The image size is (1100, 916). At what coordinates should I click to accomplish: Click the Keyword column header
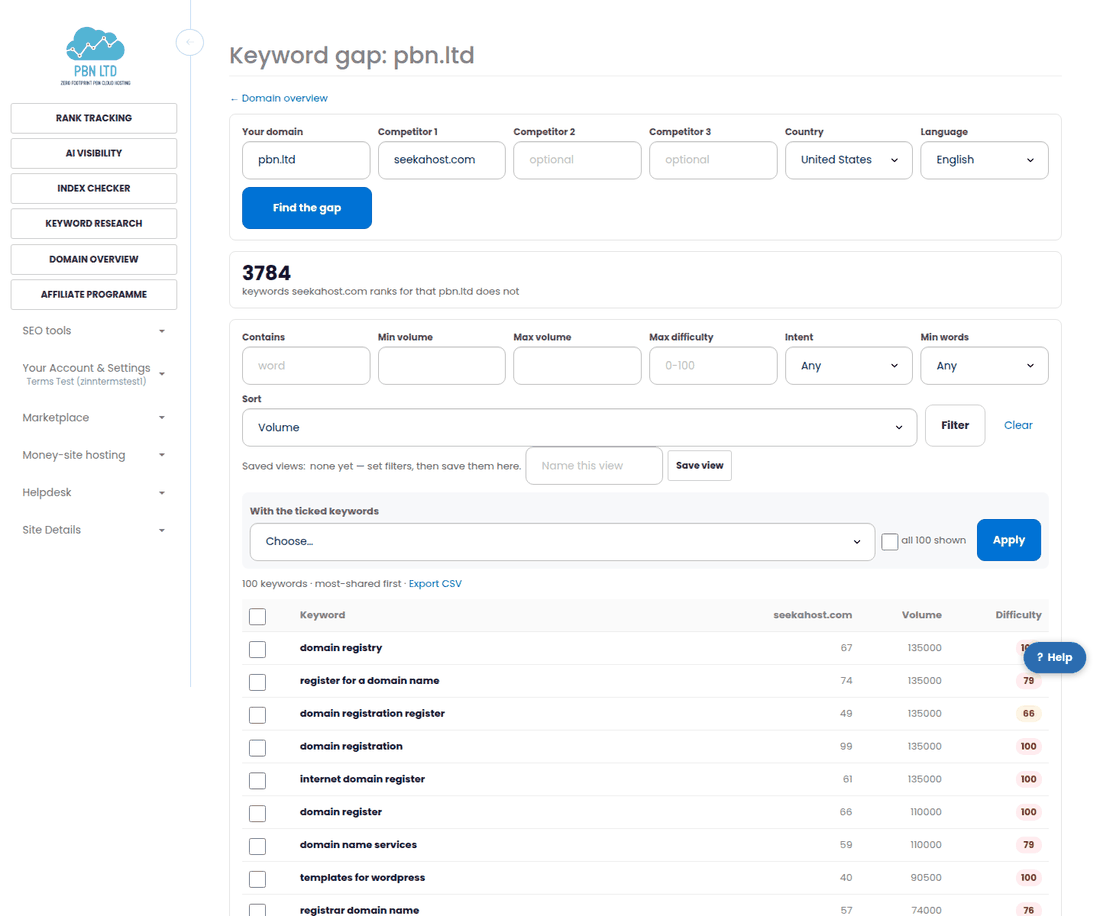point(323,615)
